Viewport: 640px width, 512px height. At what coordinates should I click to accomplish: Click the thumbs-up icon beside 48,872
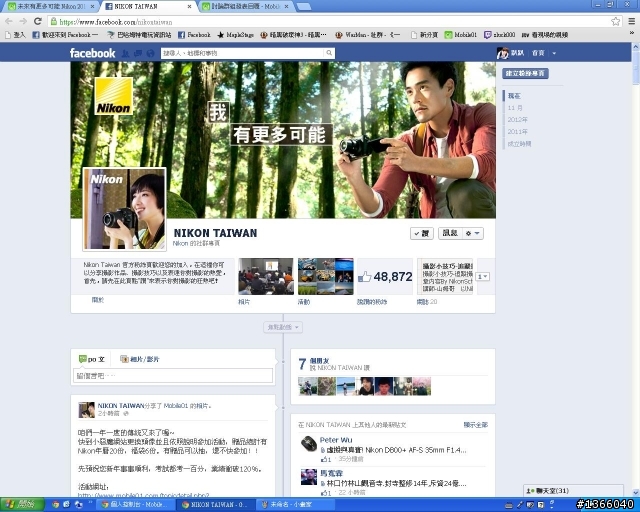point(364,277)
